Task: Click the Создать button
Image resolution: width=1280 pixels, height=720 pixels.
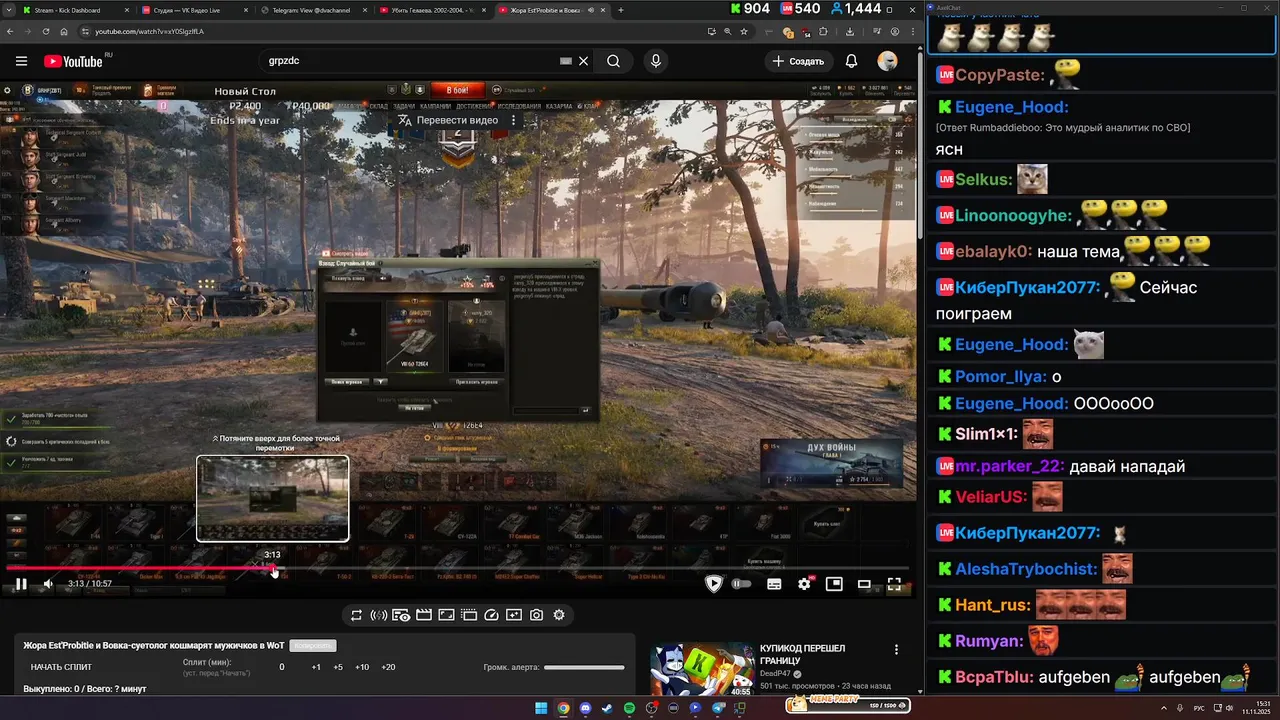Action: point(797,61)
